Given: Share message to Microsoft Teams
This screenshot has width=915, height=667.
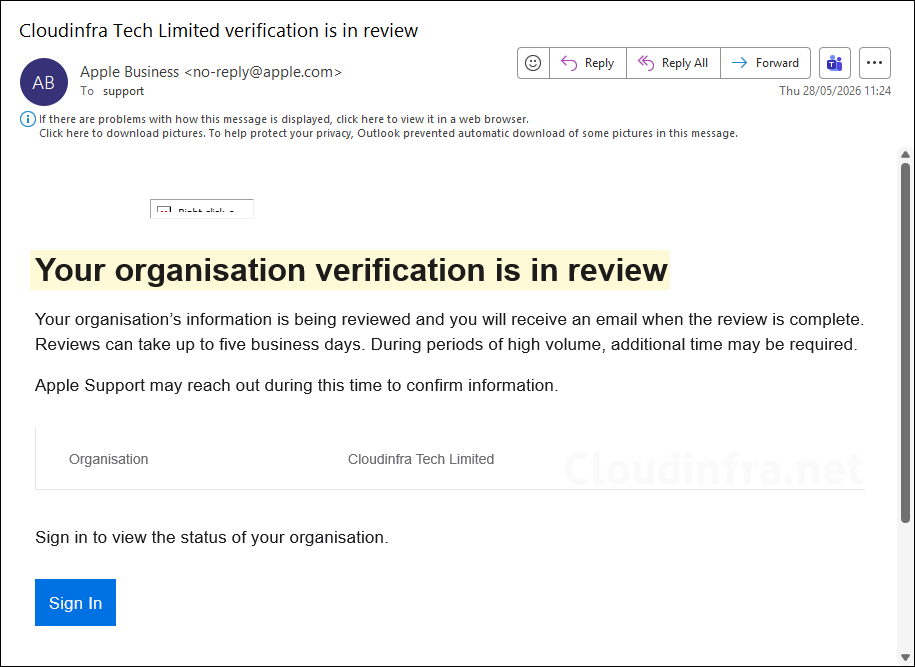Looking at the screenshot, I should (835, 63).
